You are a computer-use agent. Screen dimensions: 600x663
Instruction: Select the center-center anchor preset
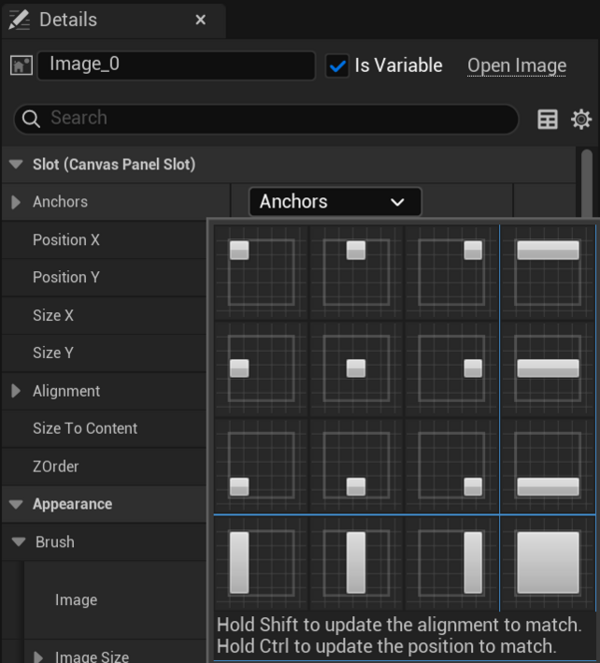(356, 368)
